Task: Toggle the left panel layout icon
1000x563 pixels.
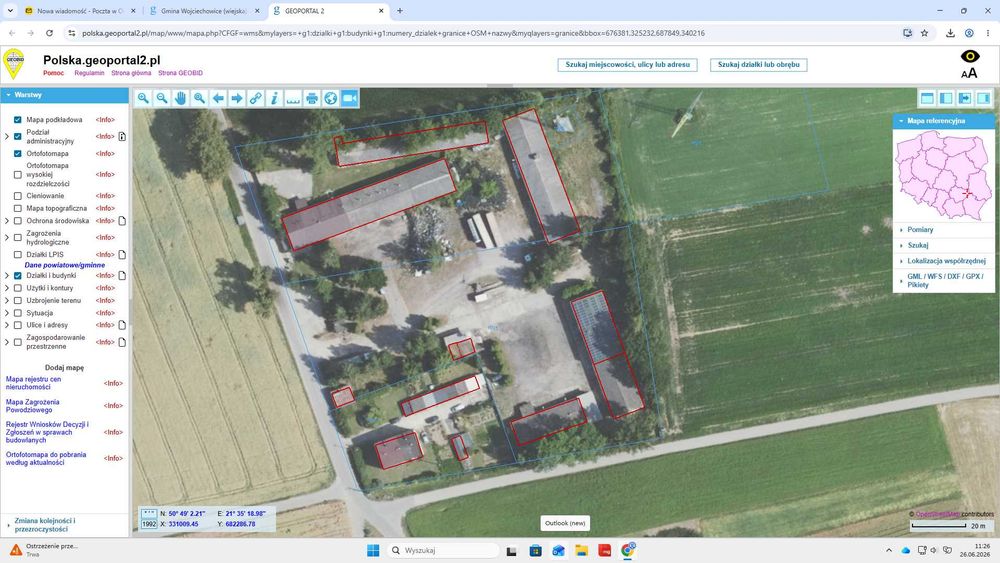Action: point(946,98)
